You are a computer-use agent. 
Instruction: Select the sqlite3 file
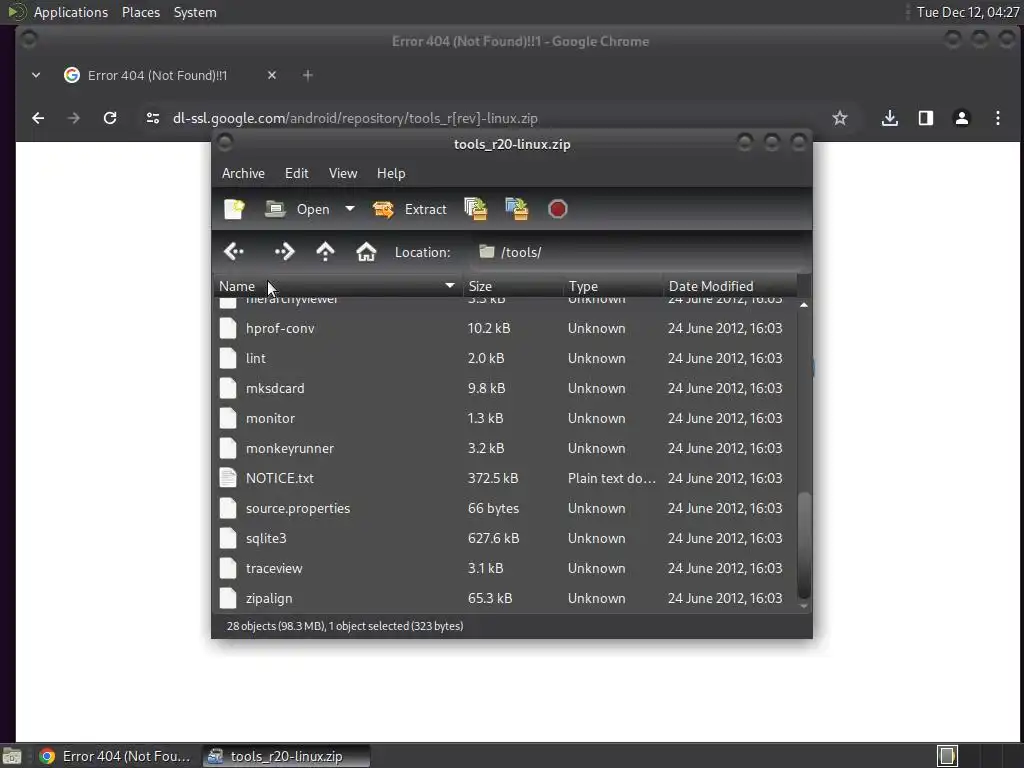pyautogui.click(x=504, y=538)
